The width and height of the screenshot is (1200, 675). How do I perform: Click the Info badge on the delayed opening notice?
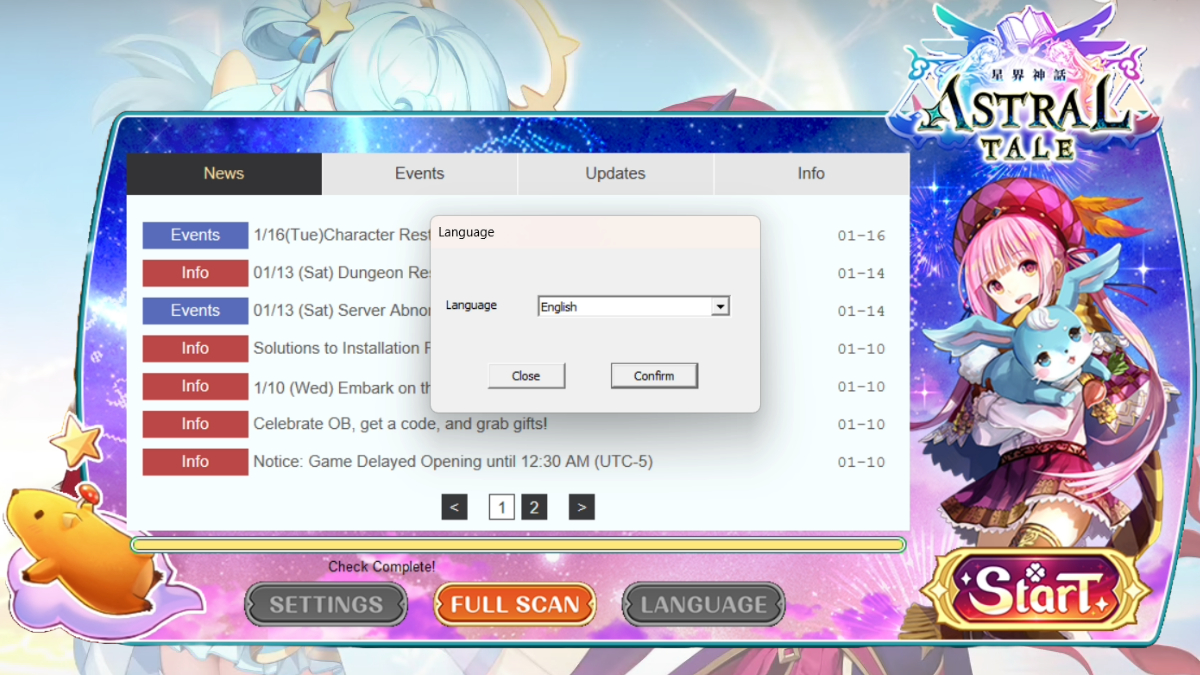194,461
